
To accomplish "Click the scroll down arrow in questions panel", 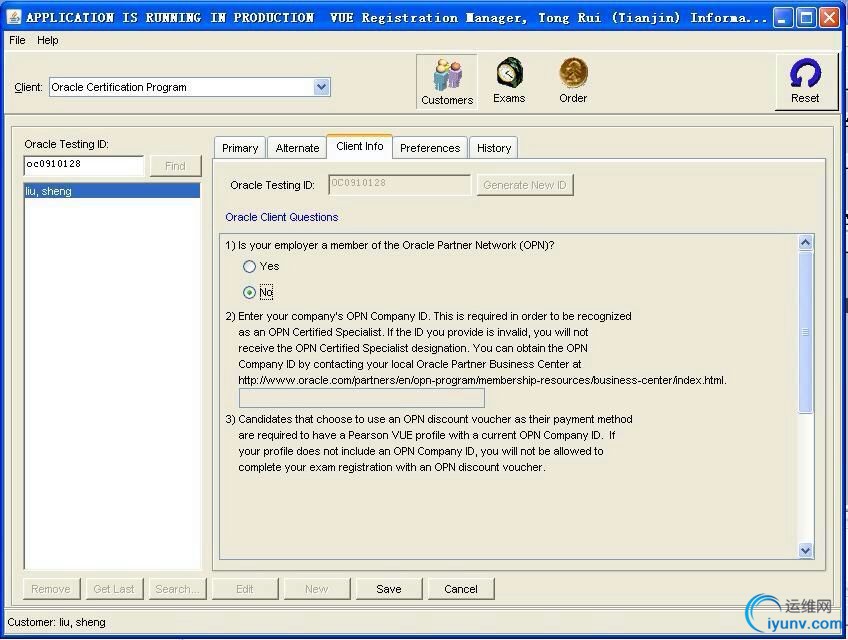I will (x=805, y=550).
